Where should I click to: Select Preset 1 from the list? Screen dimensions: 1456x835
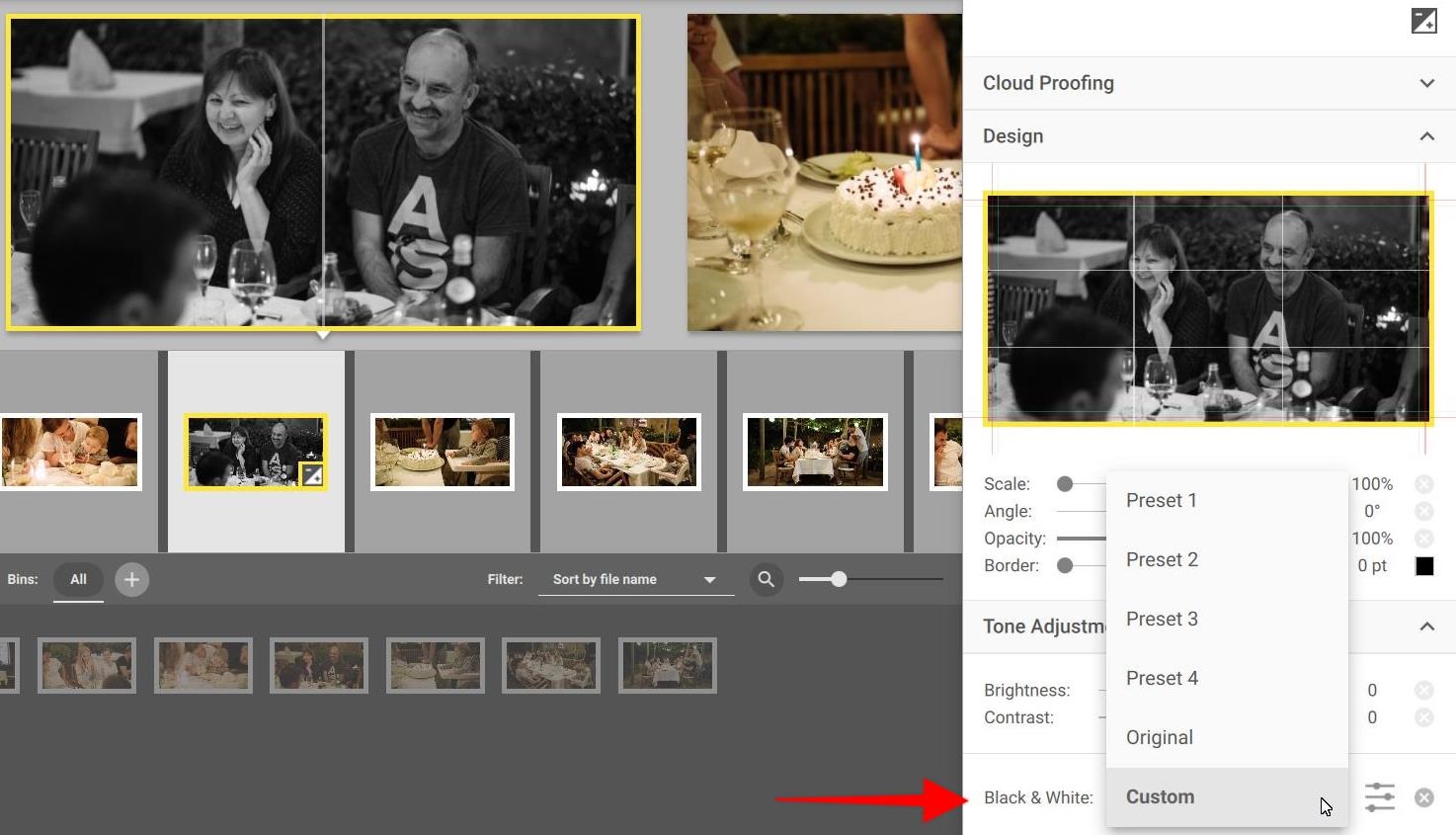coord(1227,501)
